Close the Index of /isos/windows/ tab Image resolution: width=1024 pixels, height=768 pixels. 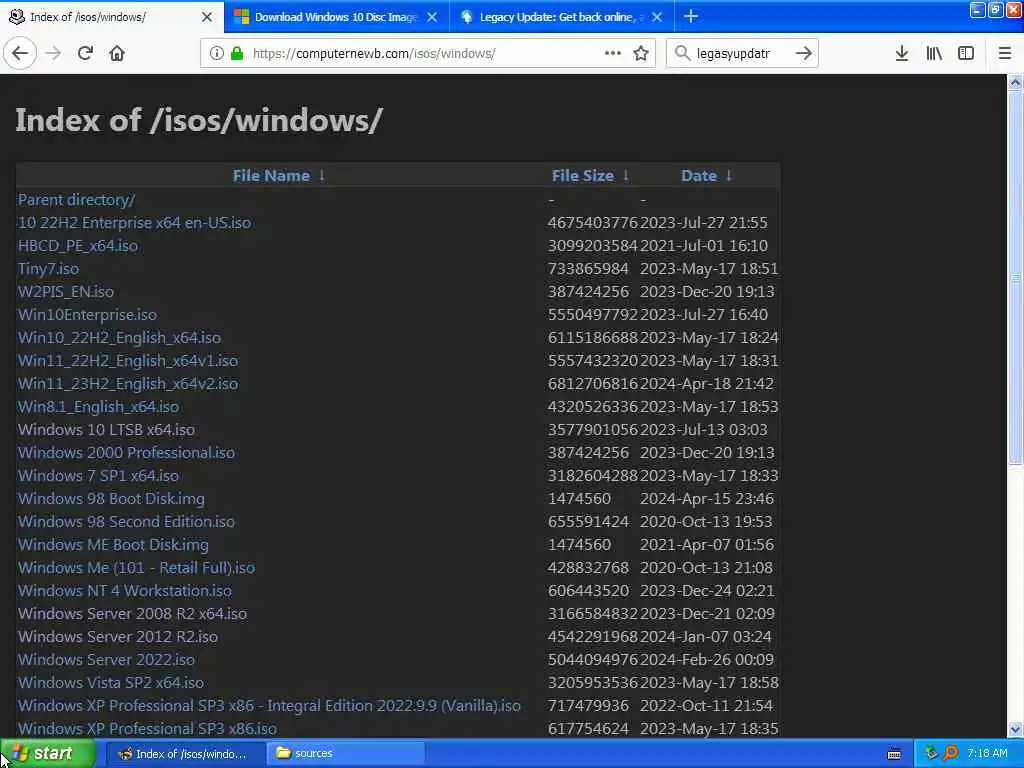[x=207, y=17]
